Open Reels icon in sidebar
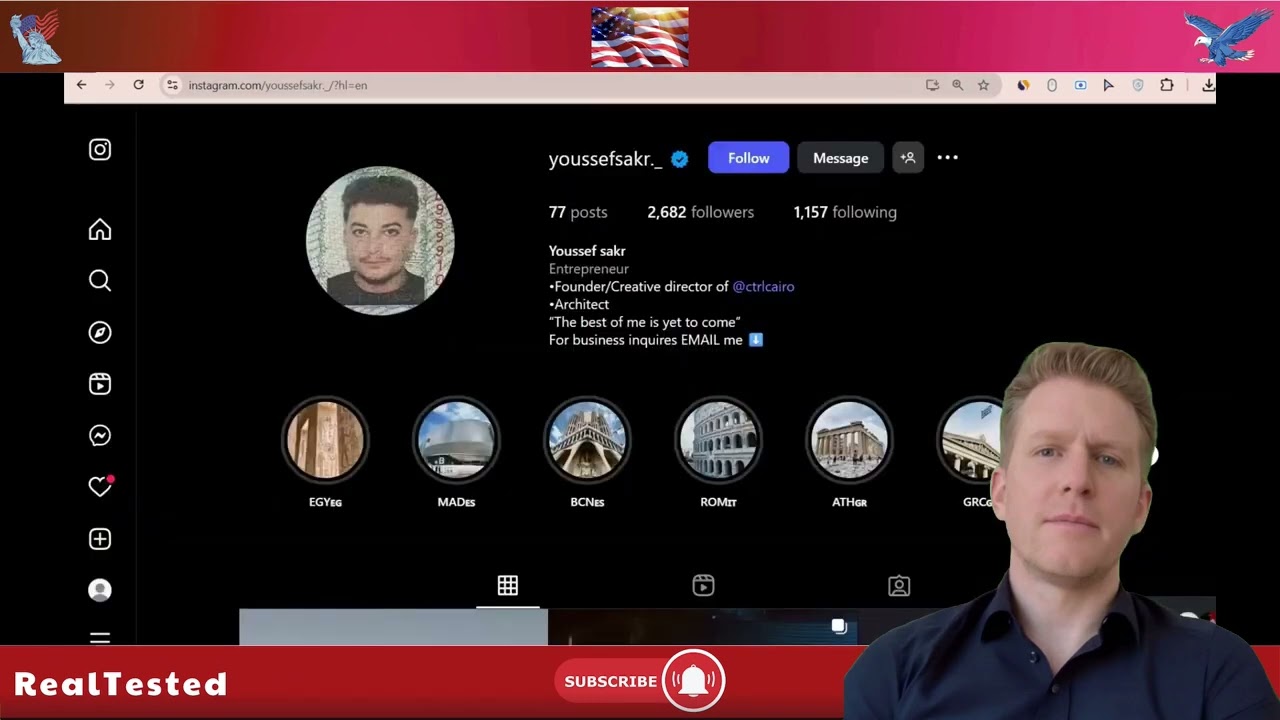This screenshot has width=1280, height=720. [x=100, y=384]
